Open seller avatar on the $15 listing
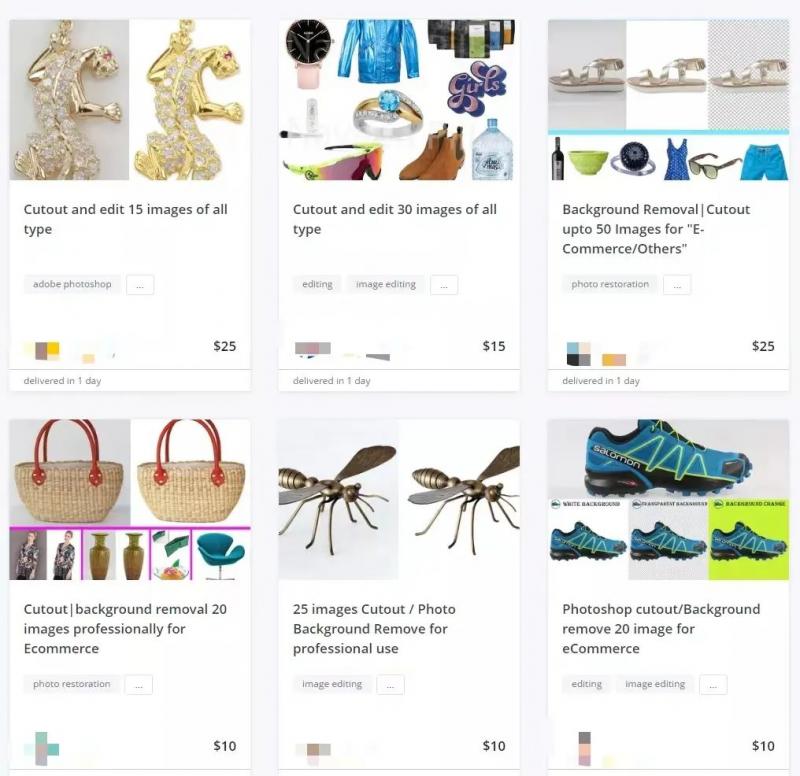800x776 pixels. pos(313,348)
